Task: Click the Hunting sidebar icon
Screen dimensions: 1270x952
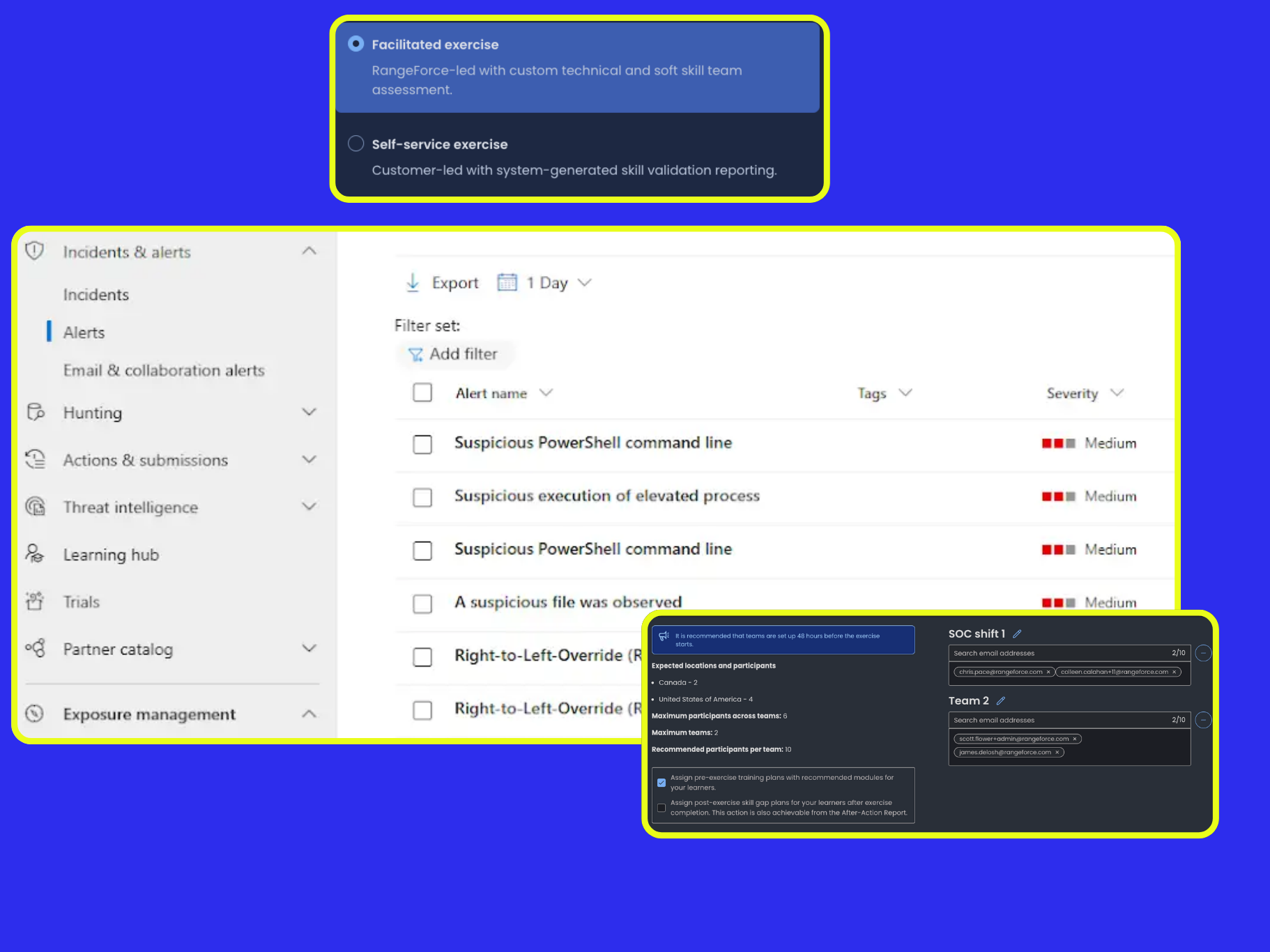Action: [x=36, y=412]
